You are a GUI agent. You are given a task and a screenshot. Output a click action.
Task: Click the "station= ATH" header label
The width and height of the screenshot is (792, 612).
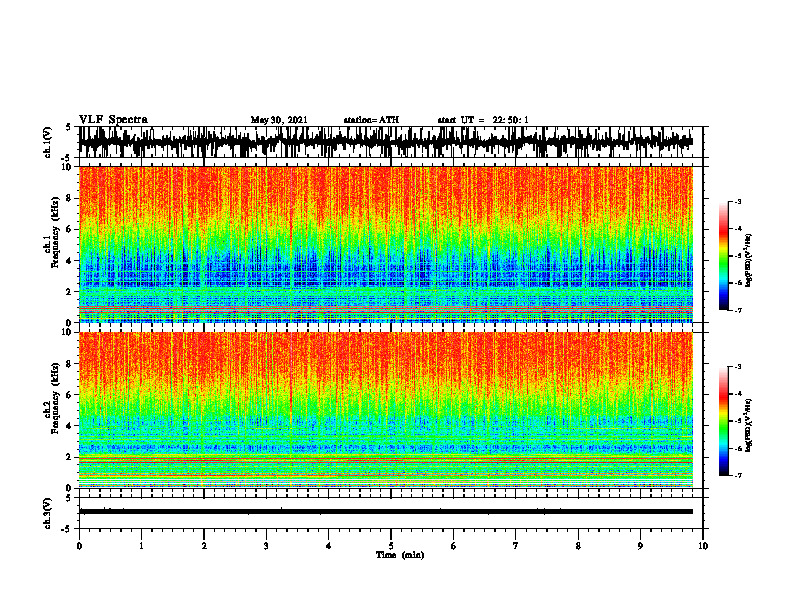click(371, 120)
